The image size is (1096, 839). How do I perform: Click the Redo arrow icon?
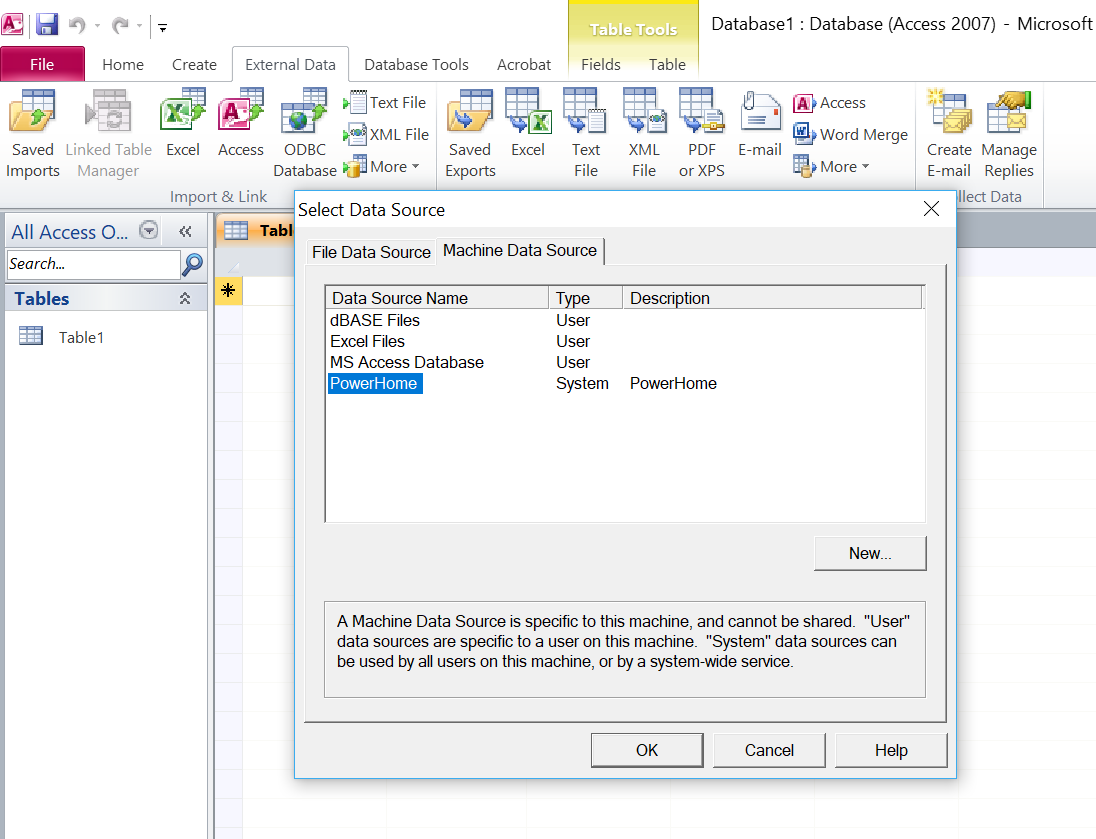tap(120, 26)
